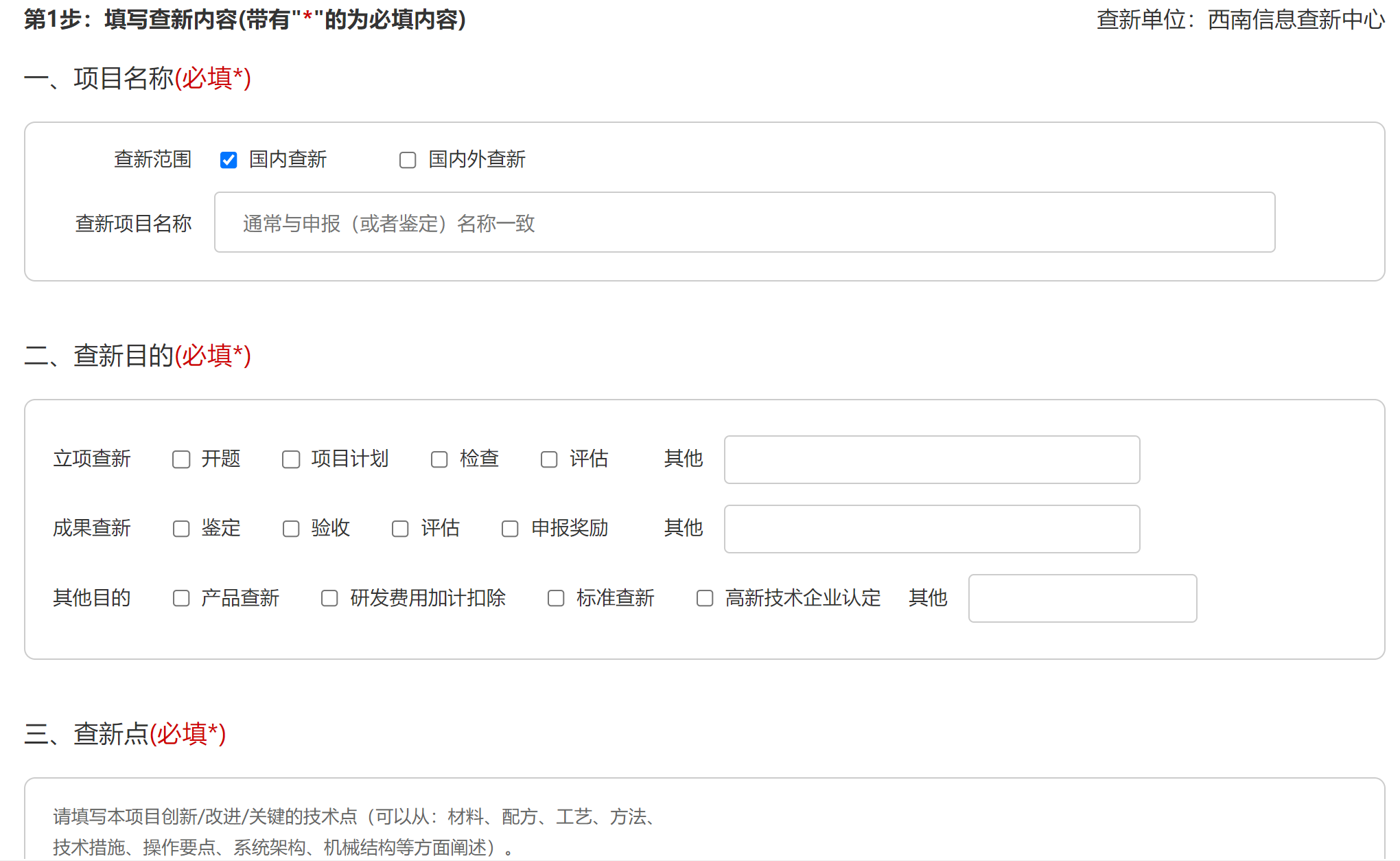
Task: Click into the 查新点 description textarea
Action: [705, 820]
